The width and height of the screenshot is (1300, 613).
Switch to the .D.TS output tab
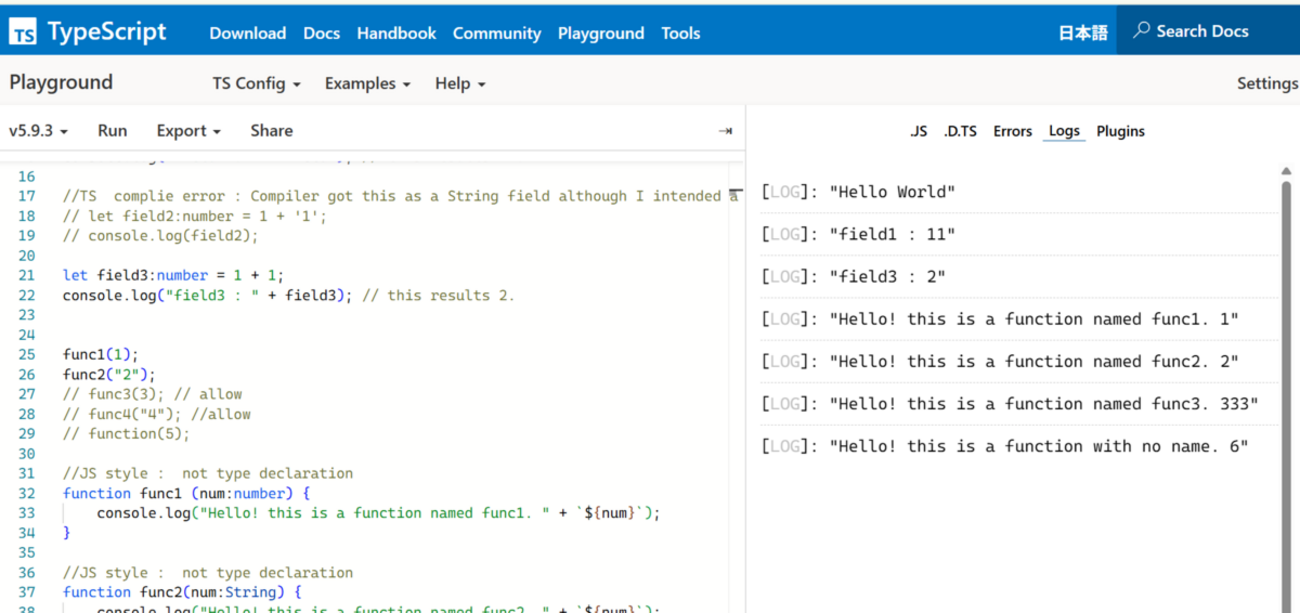point(960,131)
